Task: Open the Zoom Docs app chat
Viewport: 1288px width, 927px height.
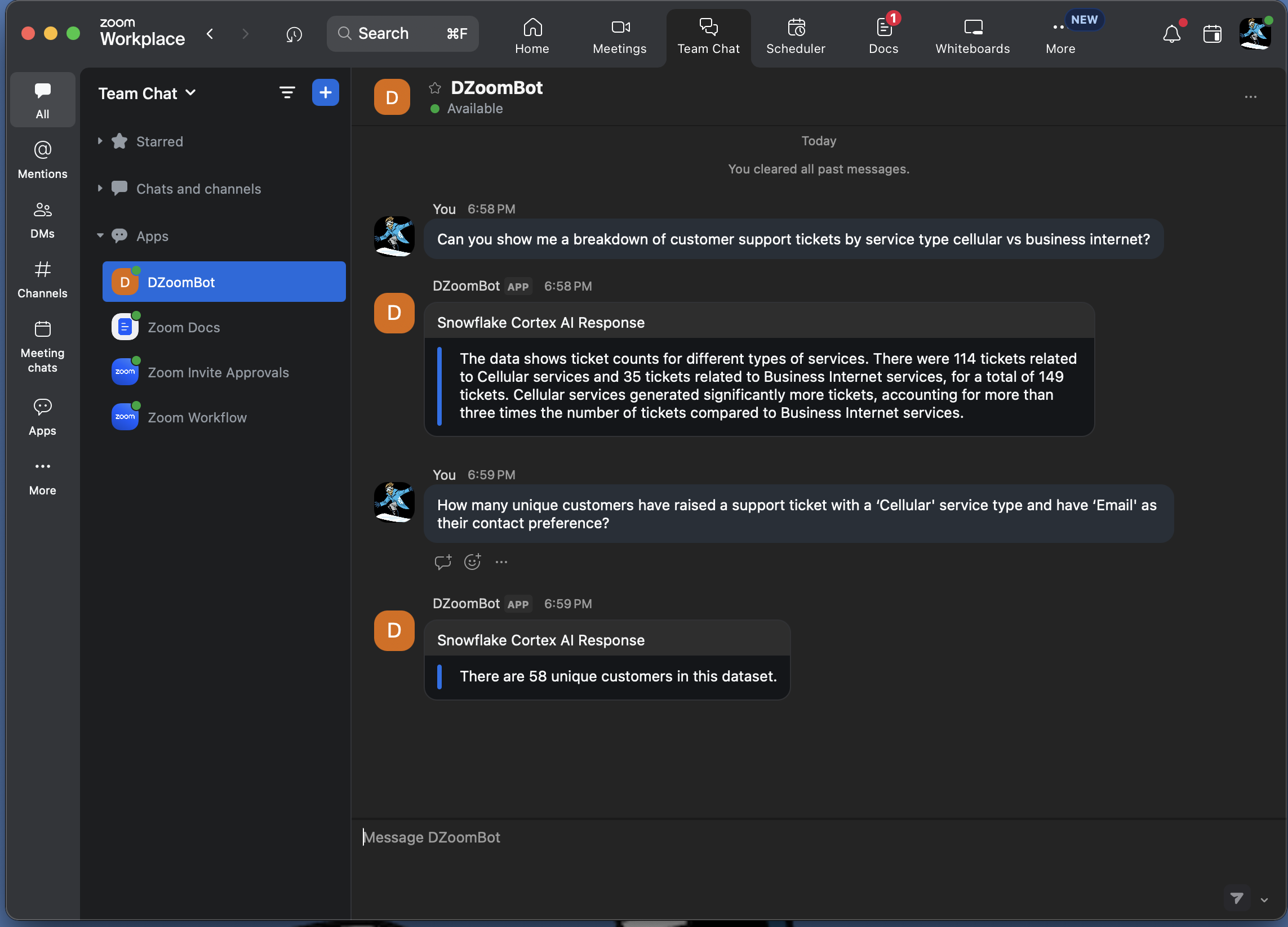Action: coord(184,328)
